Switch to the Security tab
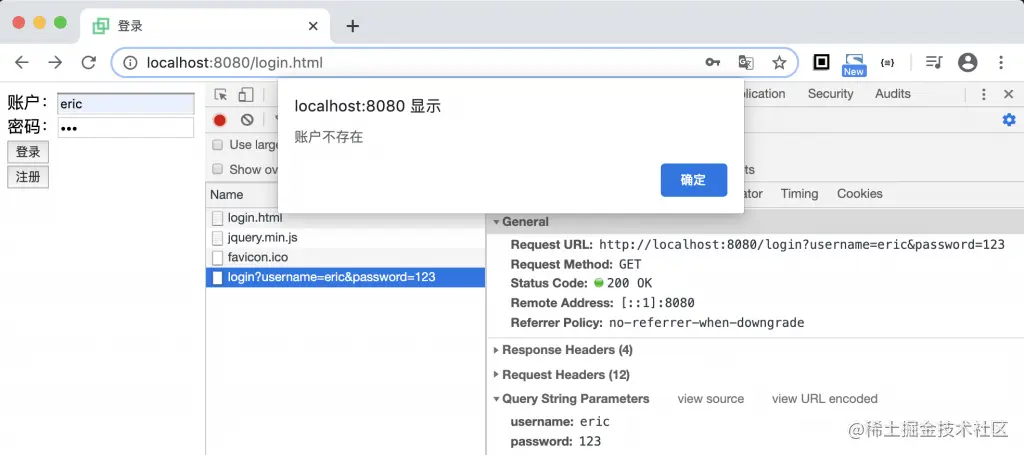 830,94
